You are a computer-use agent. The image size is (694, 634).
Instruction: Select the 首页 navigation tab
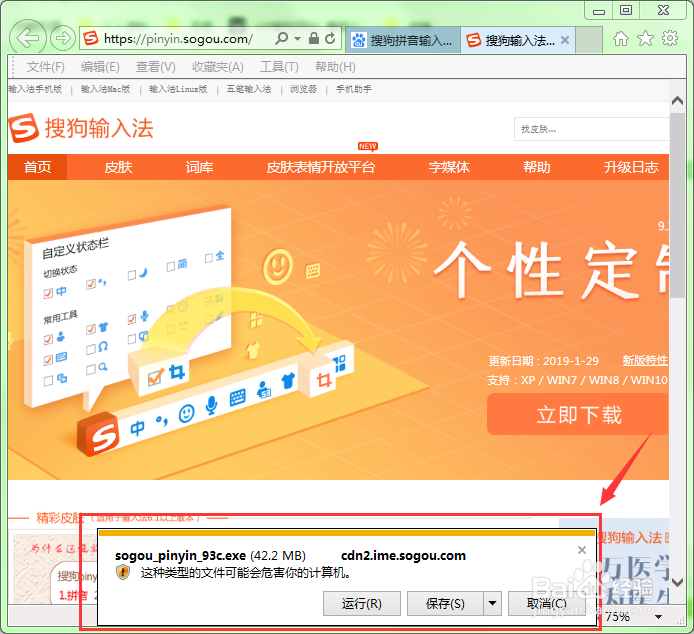click(x=37, y=167)
